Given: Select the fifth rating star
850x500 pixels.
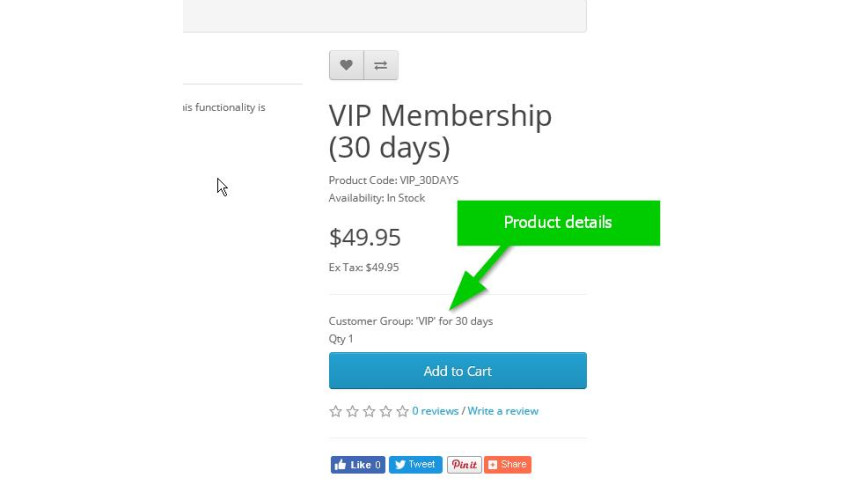Looking at the screenshot, I should [x=402, y=412].
